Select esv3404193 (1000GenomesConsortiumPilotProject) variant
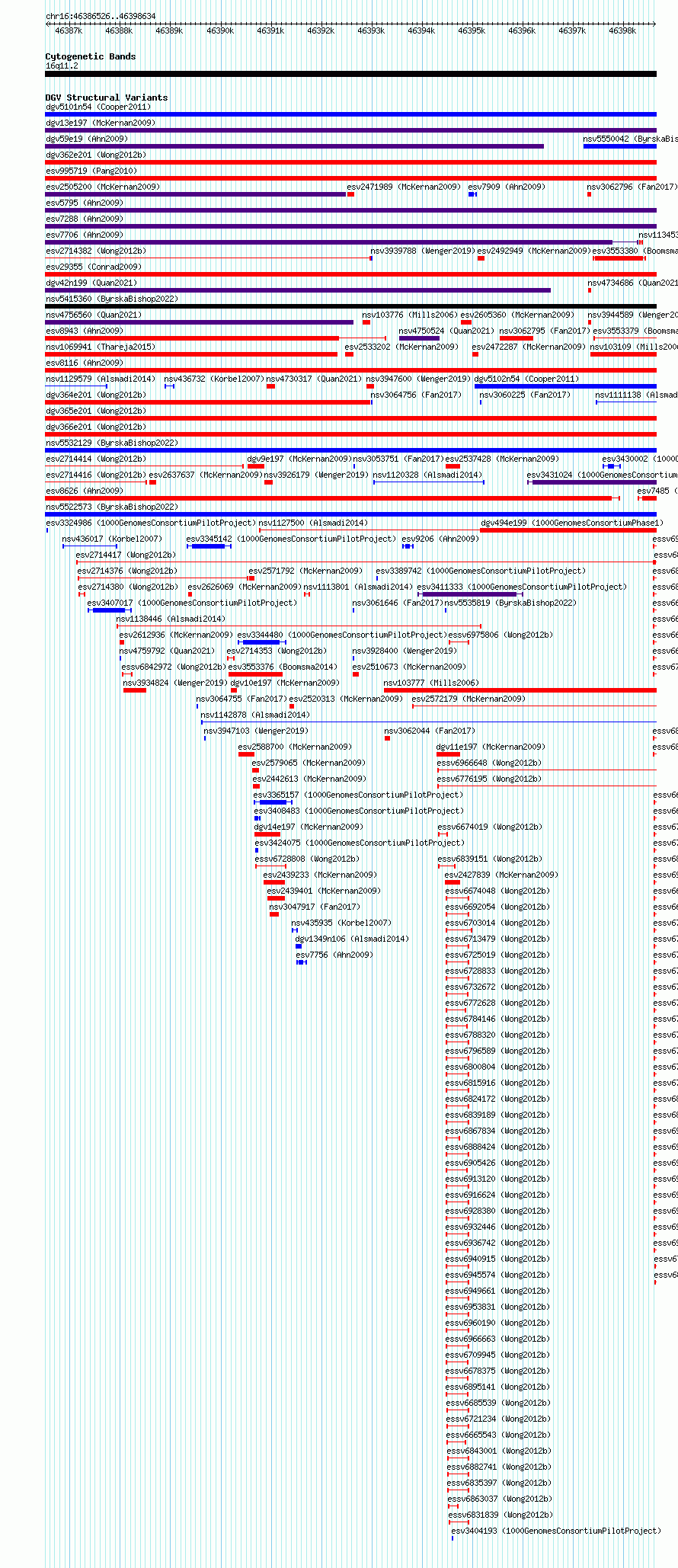This screenshot has width=678, height=1568. pos(557,1531)
